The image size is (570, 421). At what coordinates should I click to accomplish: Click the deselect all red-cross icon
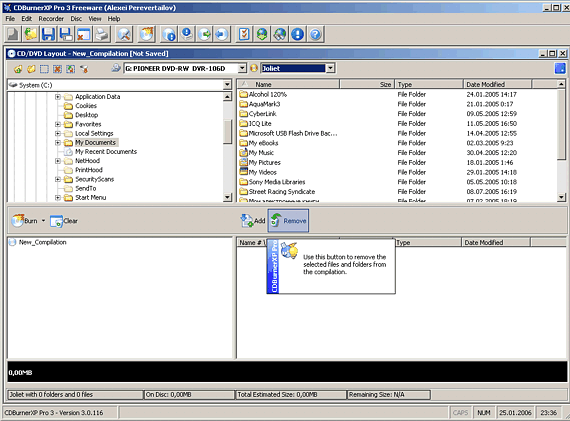click(57, 69)
